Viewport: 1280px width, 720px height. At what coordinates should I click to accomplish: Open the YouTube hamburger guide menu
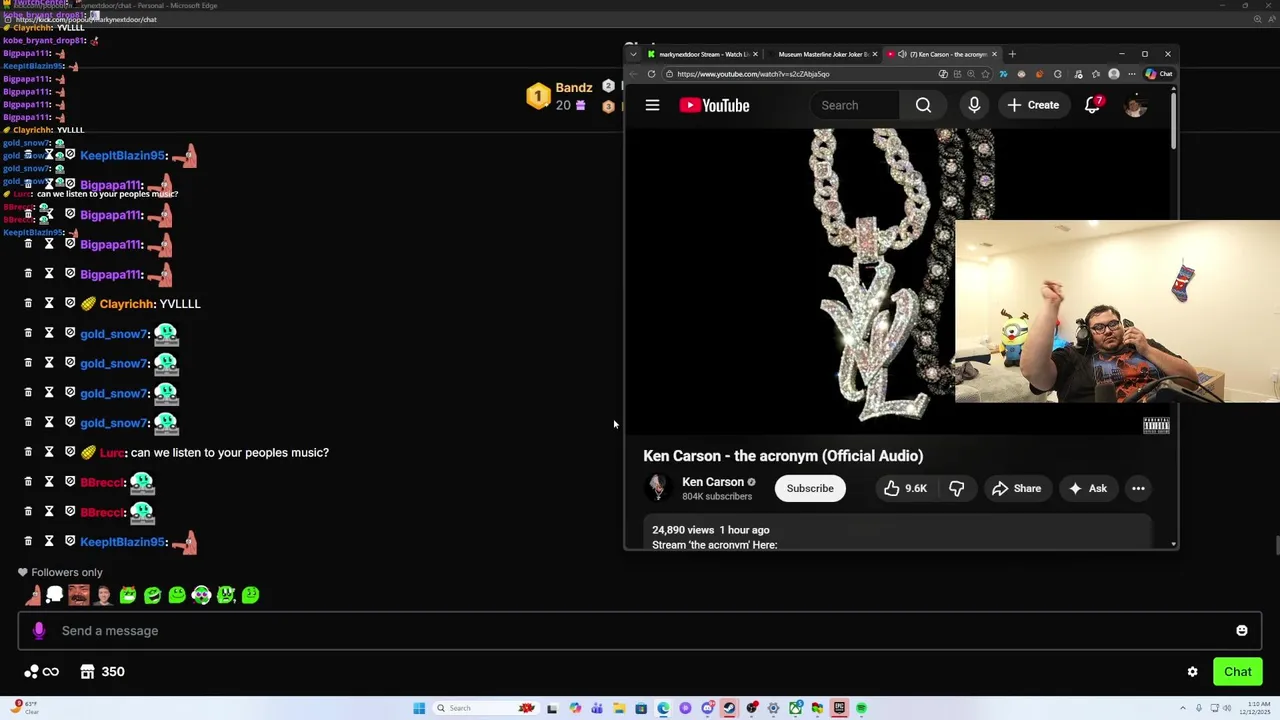pos(652,105)
